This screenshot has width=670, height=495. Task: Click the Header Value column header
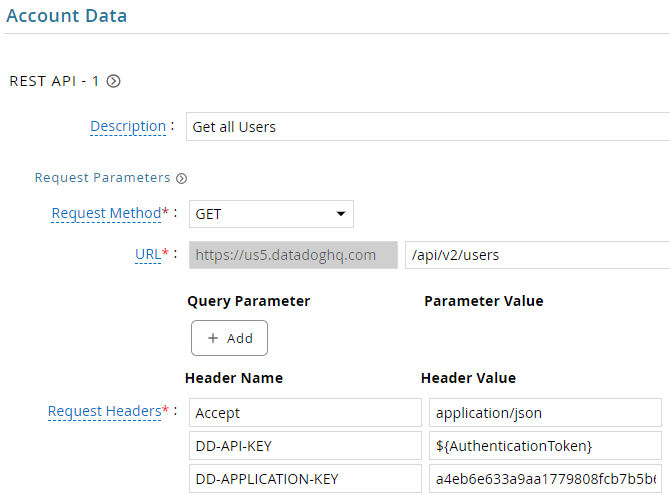coord(468,378)
